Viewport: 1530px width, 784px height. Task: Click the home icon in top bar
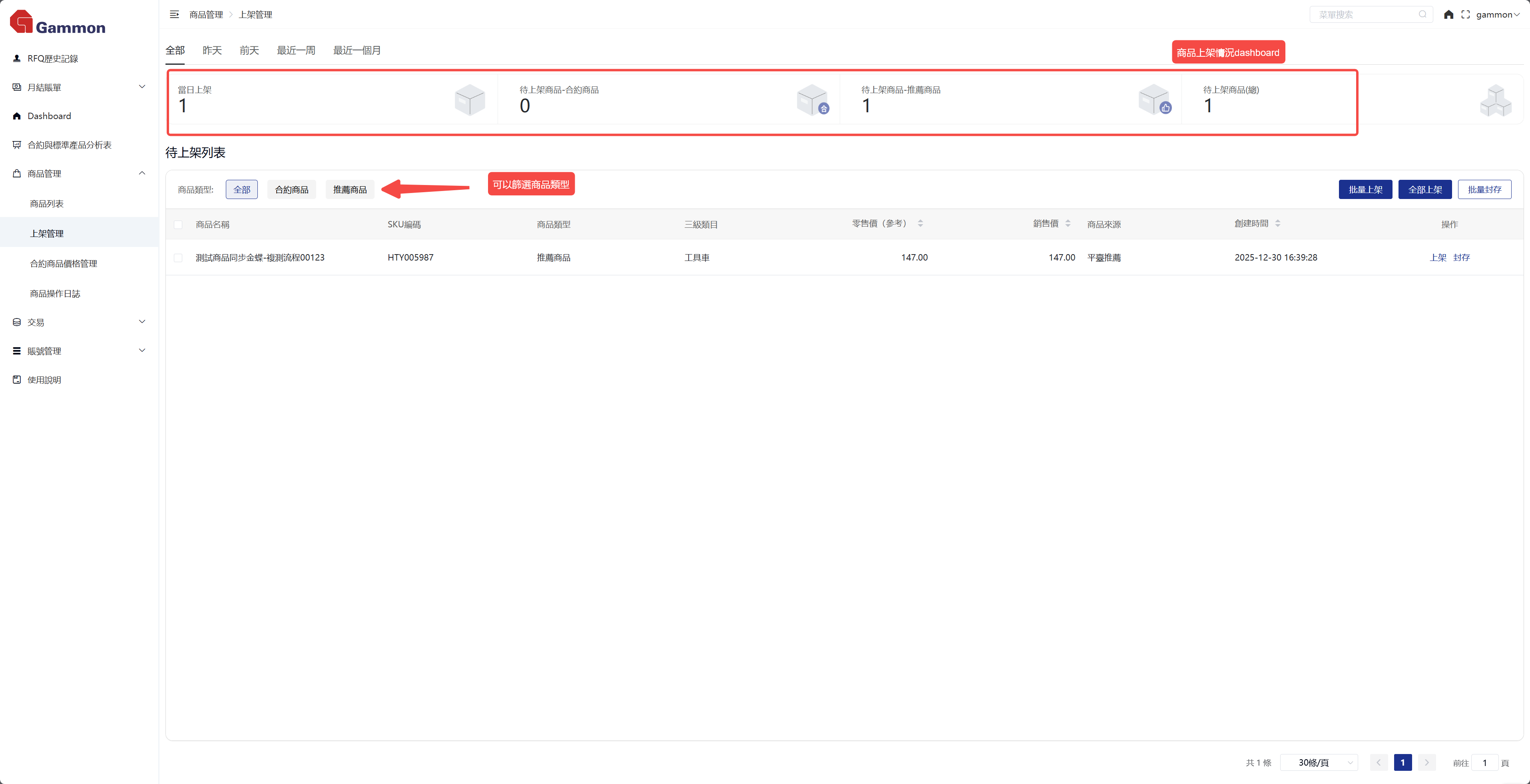click(1448, 14)
